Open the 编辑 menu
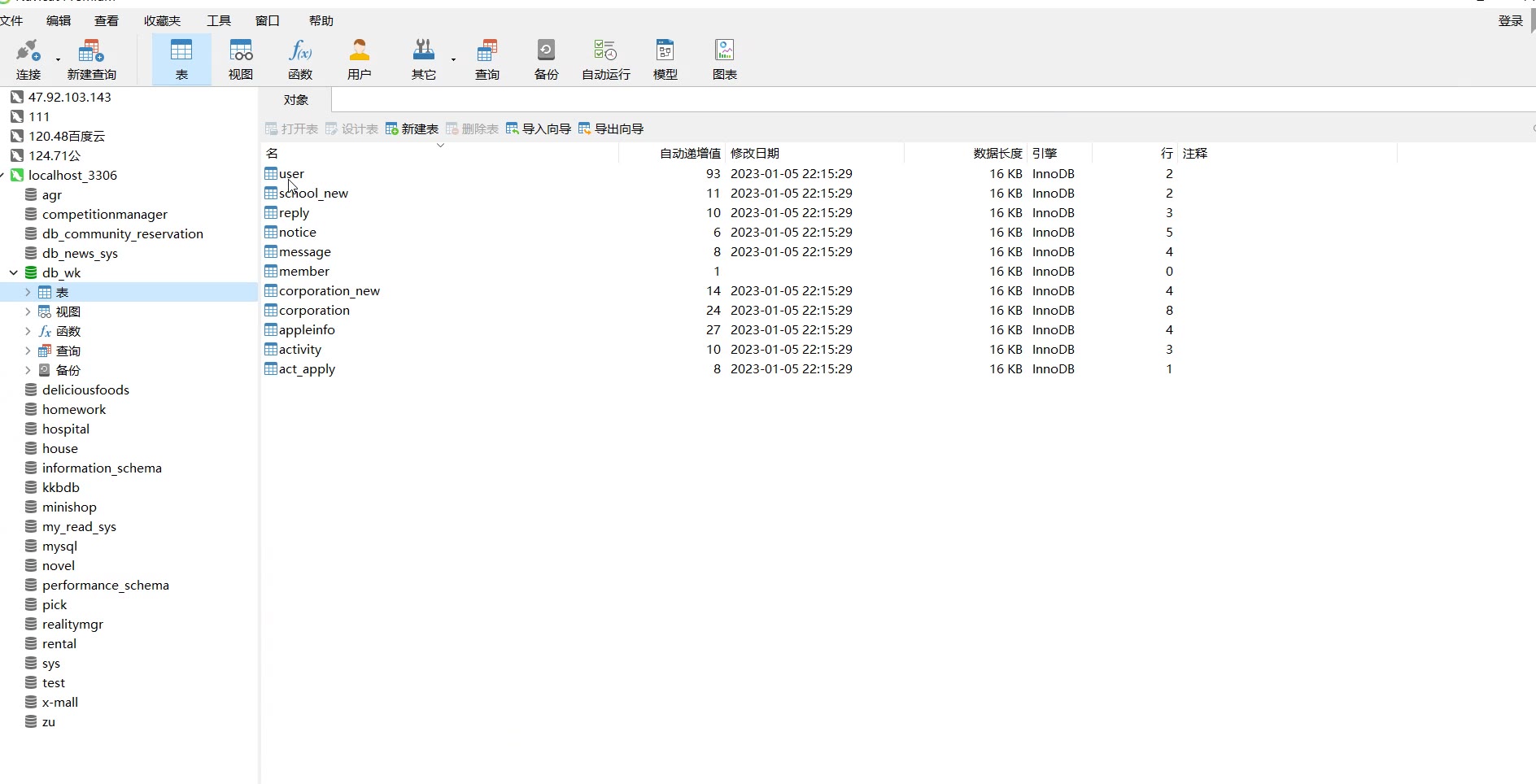 pyautogui.click(x=59, y=20)
